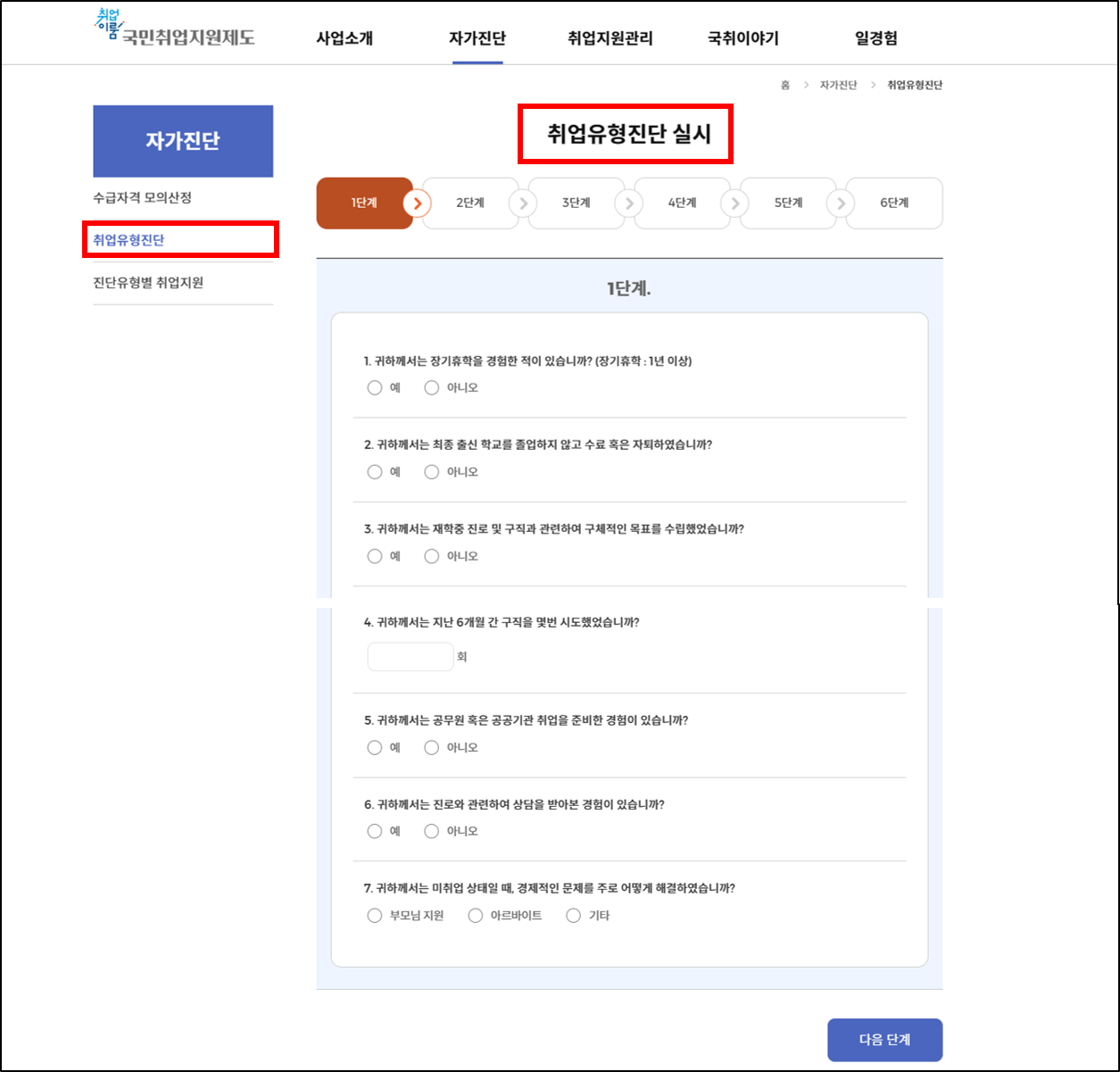Viewport: 1120px width, 1072px height.
Task: Select 아니오 for question 5 about 공무원 preparation
Action: pos(431,747)
